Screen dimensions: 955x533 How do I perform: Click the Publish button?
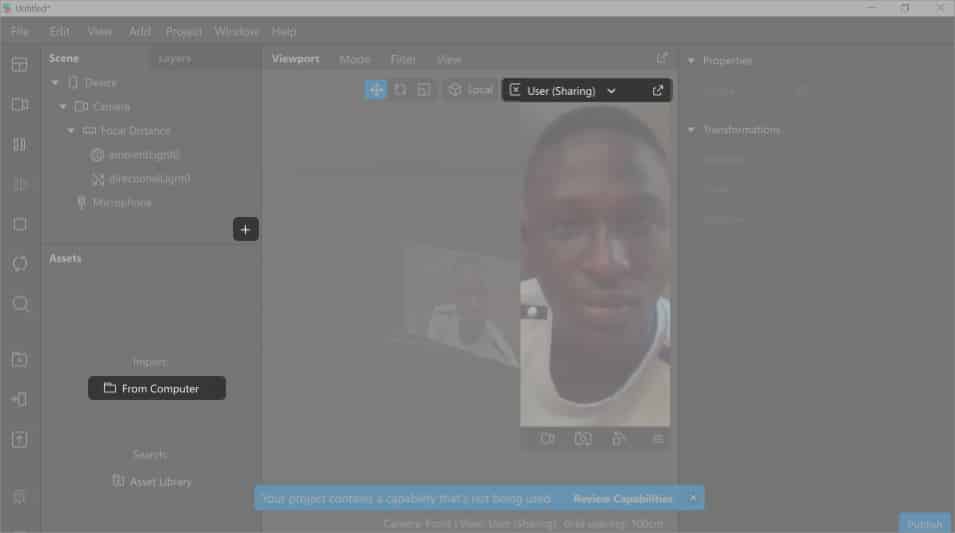tap(924, 524)
